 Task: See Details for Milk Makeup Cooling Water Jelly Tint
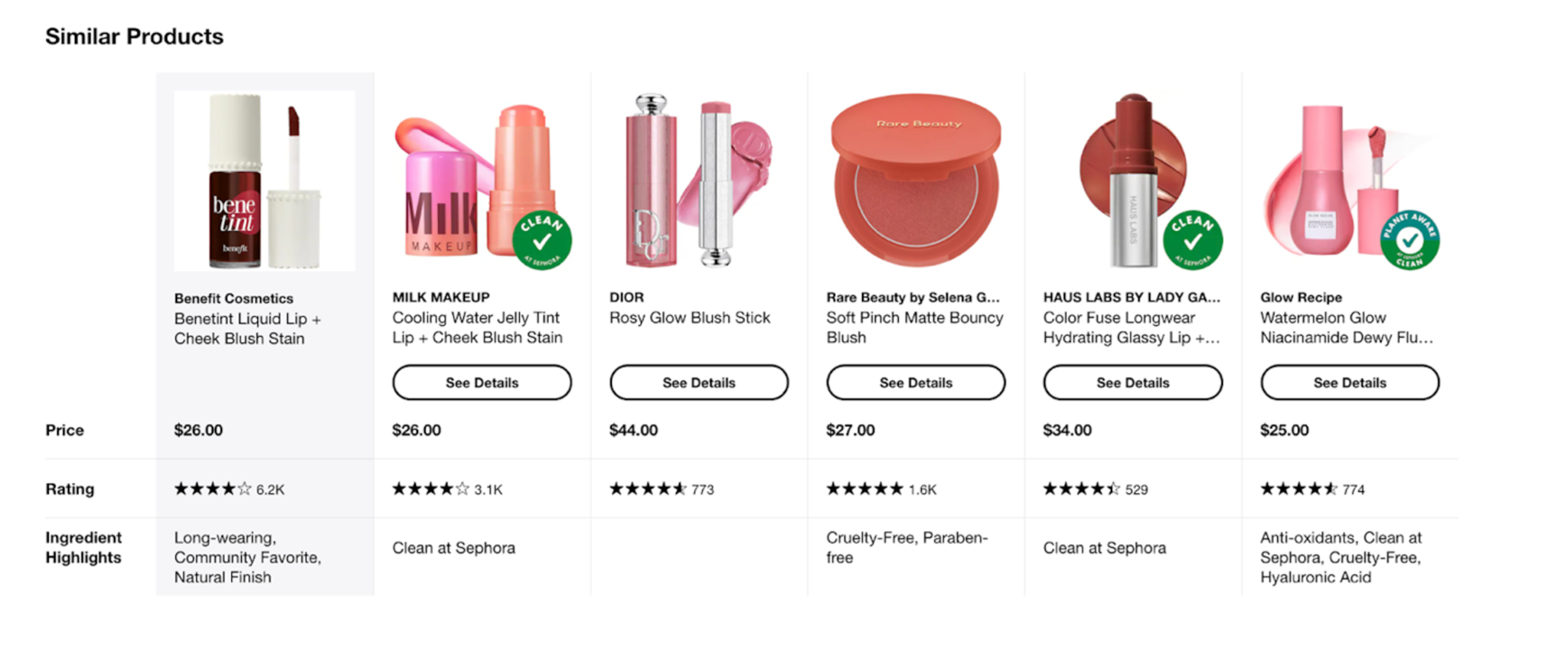[482, 383]
